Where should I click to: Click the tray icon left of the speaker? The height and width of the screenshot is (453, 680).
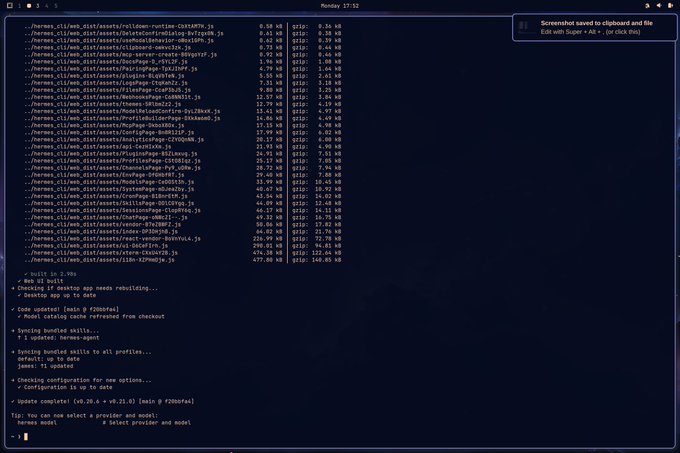(647, 6)
